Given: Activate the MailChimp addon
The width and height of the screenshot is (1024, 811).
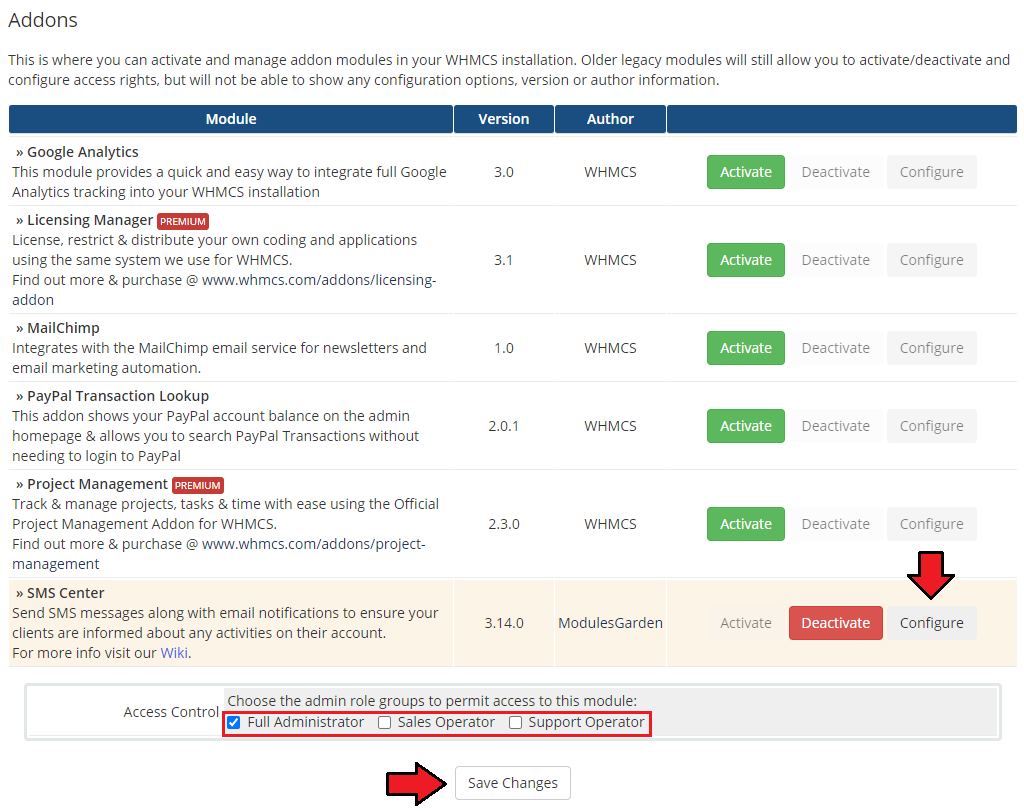Looking at the screenshot, I should [746, 348].
